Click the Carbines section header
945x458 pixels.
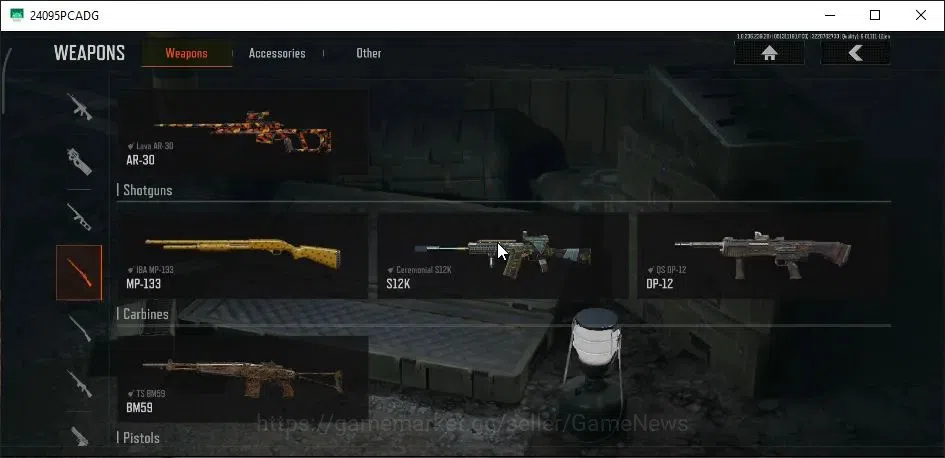tap(145, 313)
